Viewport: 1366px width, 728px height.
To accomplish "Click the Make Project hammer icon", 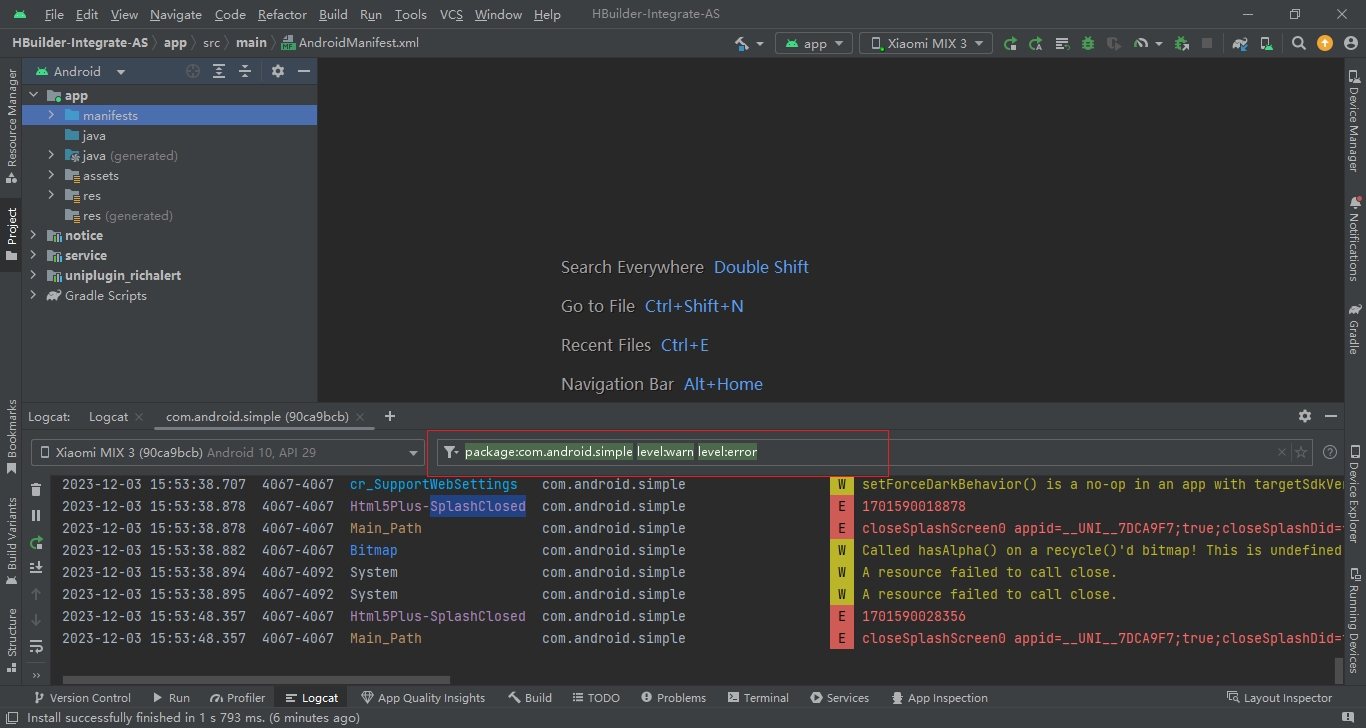I will (x=742, y=43).
